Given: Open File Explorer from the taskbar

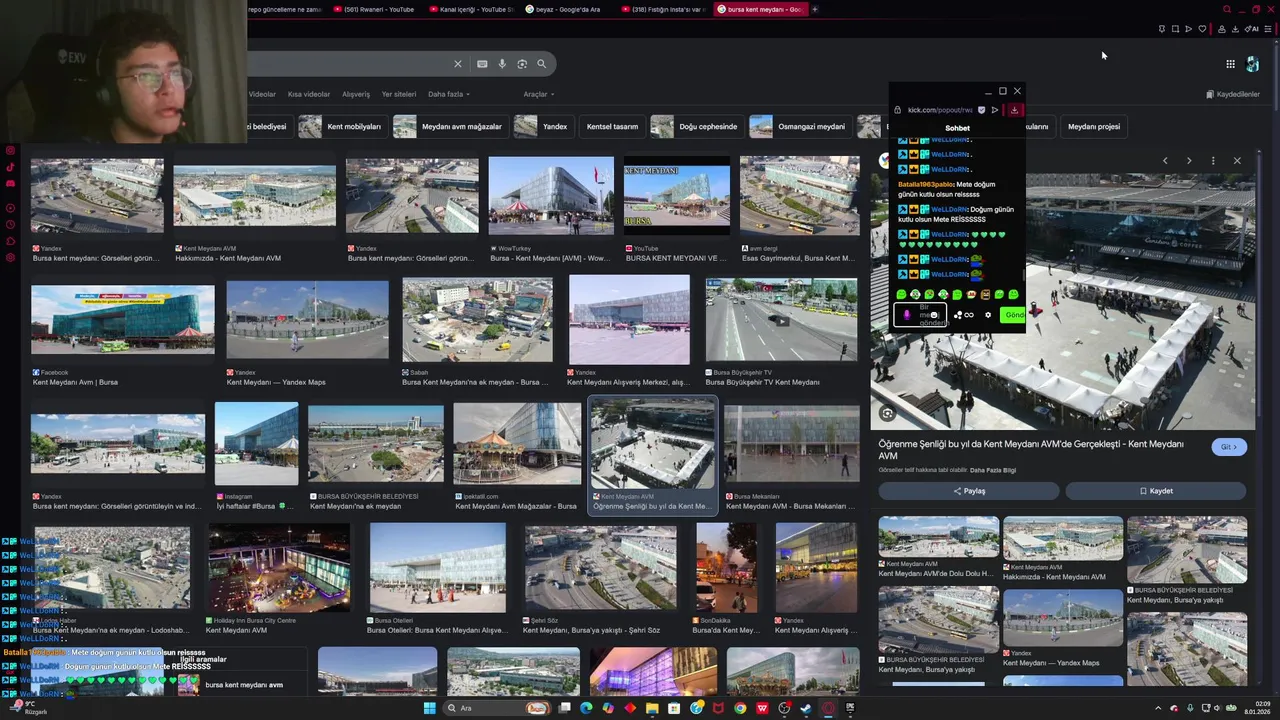Looking at the screenshot, I should [x=652, y=708].
